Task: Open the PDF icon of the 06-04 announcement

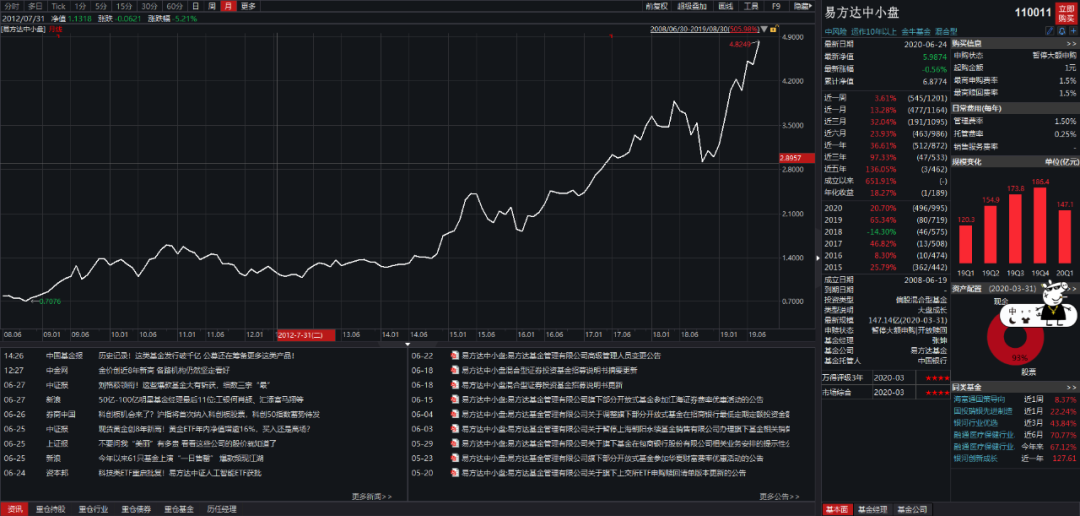Action: pyautogui.click(x=454, y=415)
